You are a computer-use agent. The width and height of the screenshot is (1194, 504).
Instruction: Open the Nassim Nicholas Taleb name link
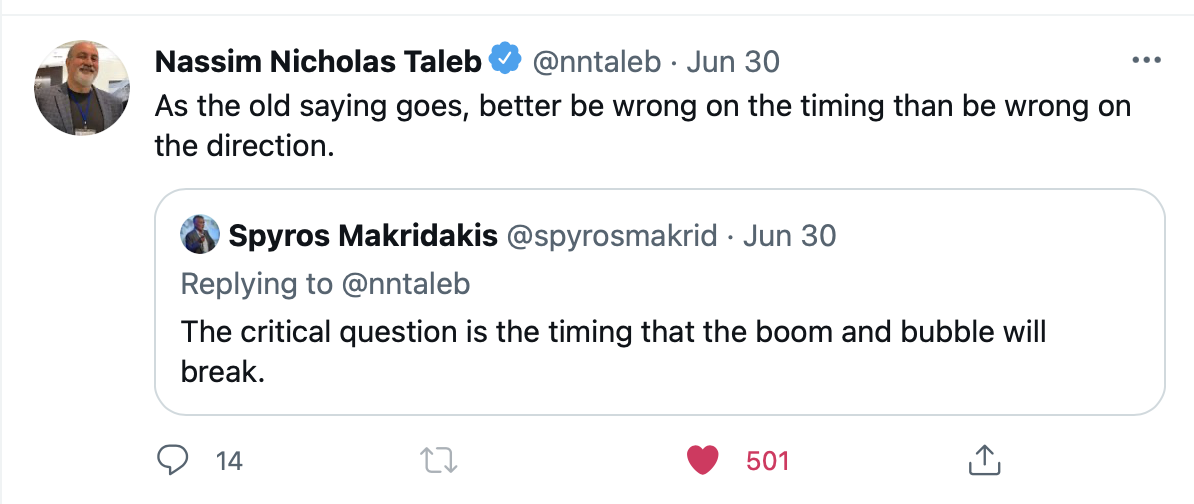[x=318, y=62]
